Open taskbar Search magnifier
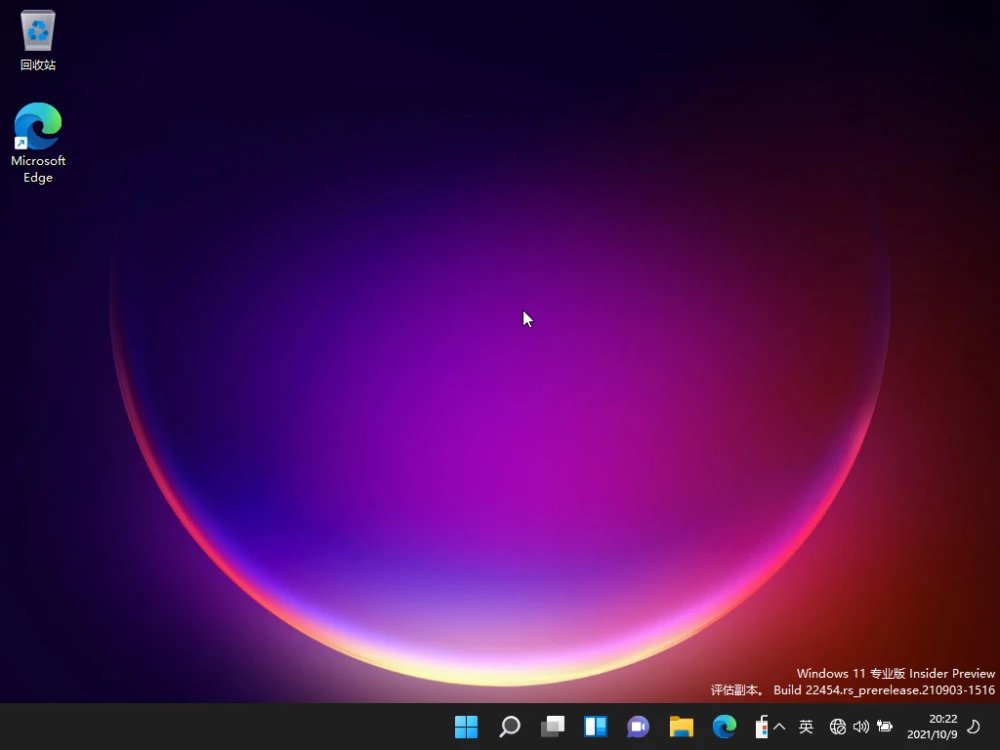 pyautogui.click(x=510, y=727)
